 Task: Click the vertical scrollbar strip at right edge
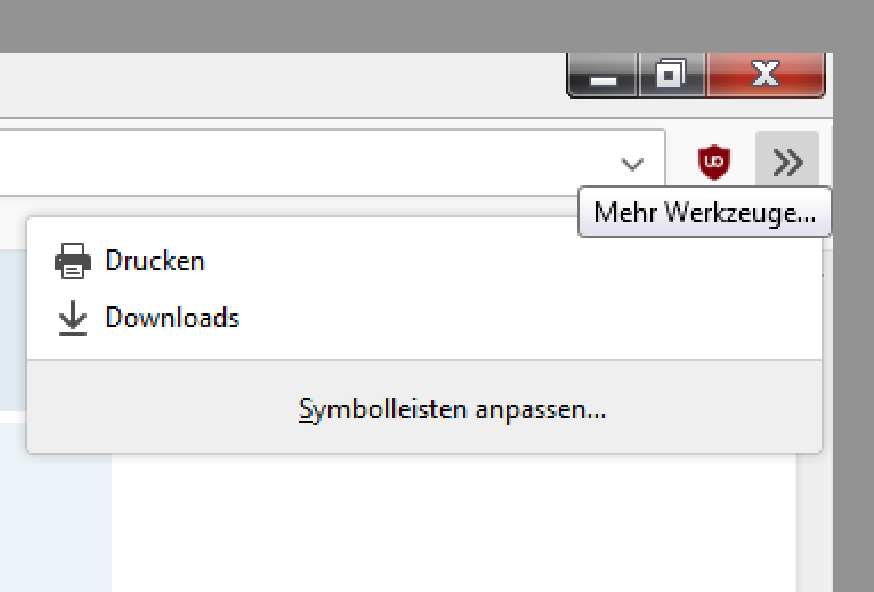click(x=814, y=520)
